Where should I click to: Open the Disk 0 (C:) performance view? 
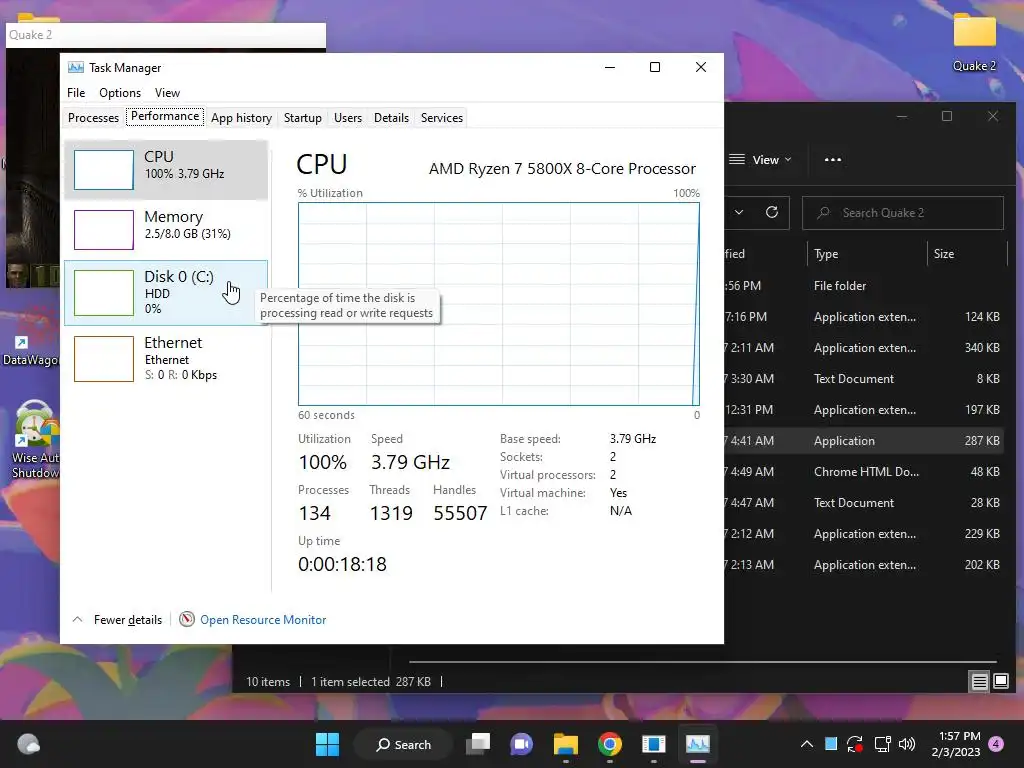pos(166,293)
